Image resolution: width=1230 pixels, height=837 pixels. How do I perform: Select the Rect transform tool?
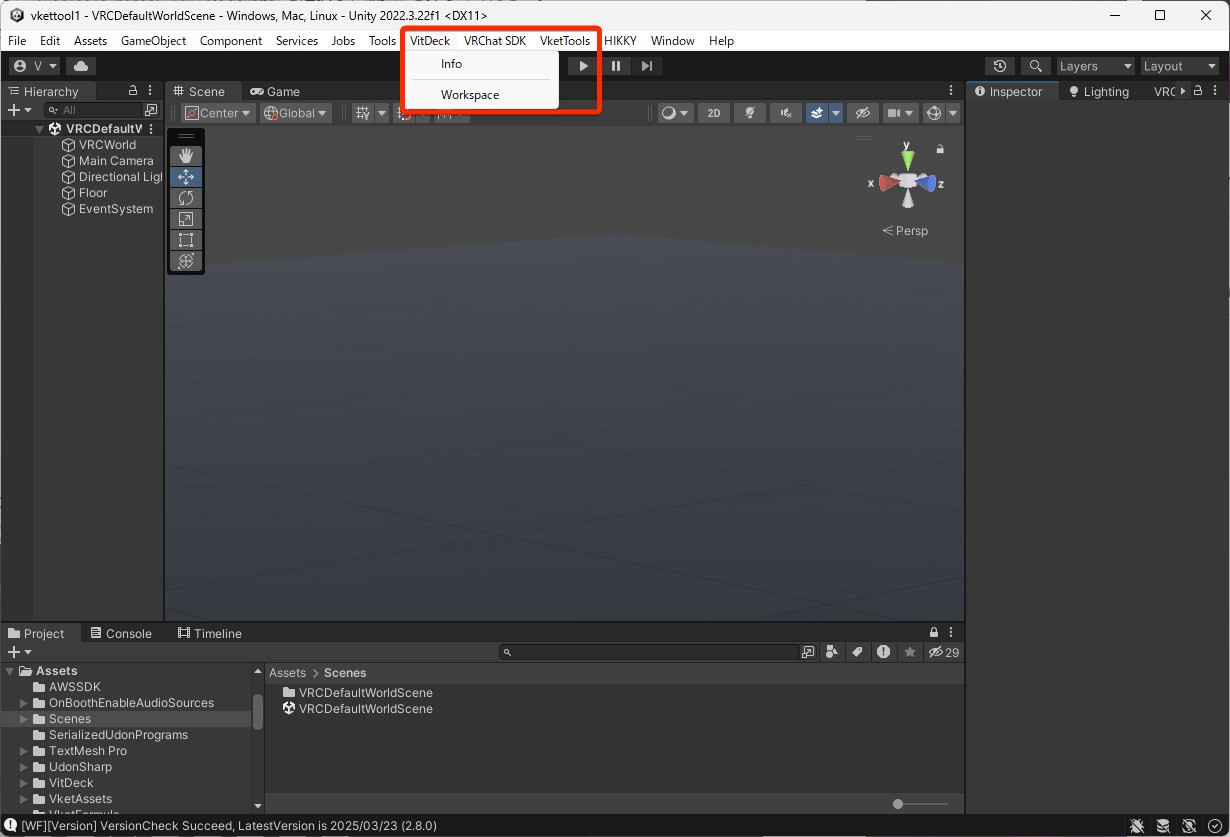point(186,240)
